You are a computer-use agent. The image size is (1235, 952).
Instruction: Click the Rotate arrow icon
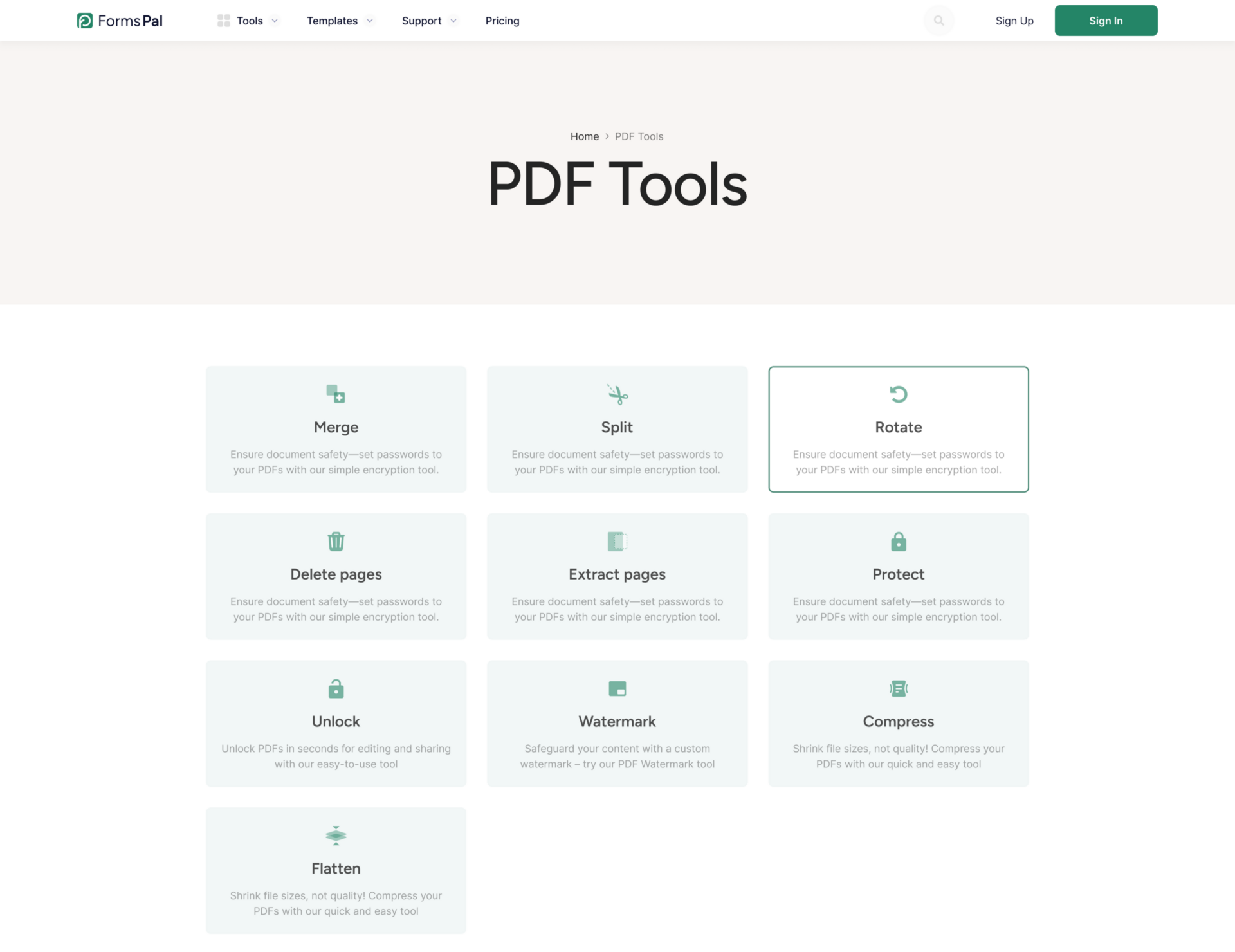pyautogui.click(x=898, y=394)
